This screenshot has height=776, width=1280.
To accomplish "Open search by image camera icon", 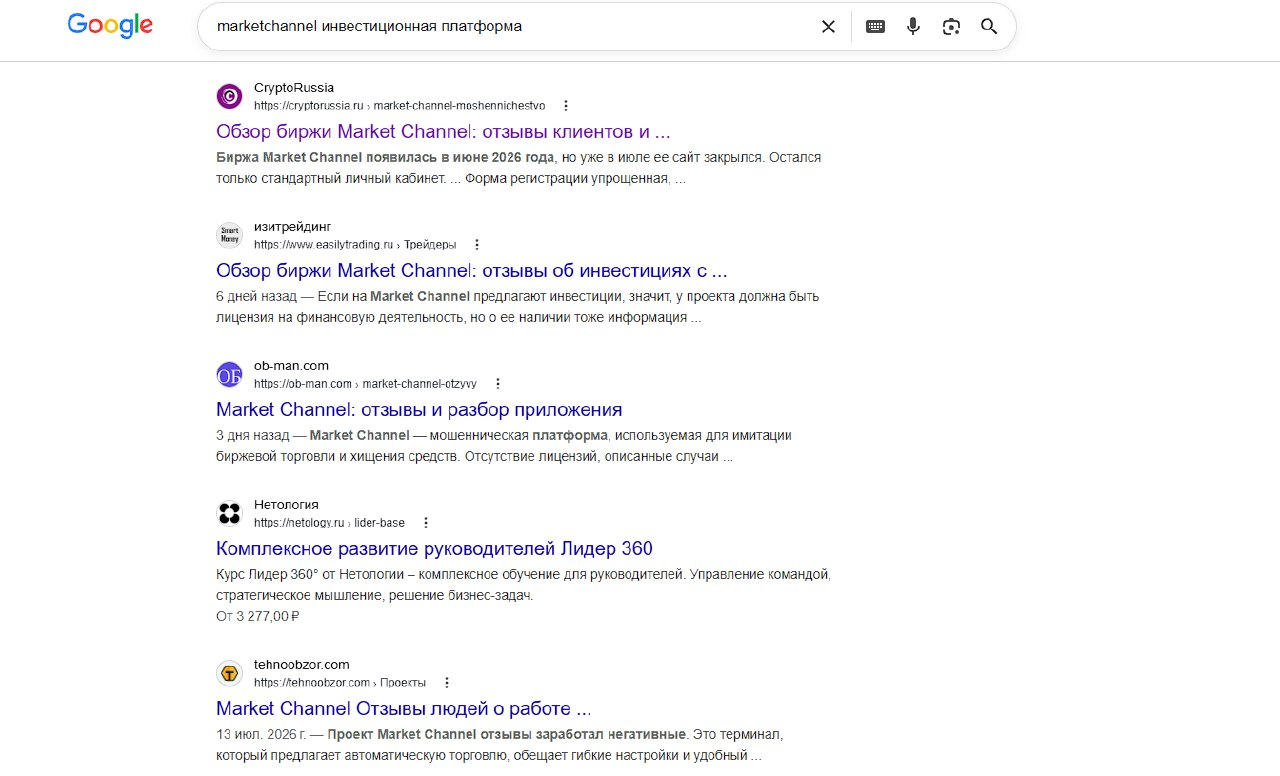I will click(951, 27).
